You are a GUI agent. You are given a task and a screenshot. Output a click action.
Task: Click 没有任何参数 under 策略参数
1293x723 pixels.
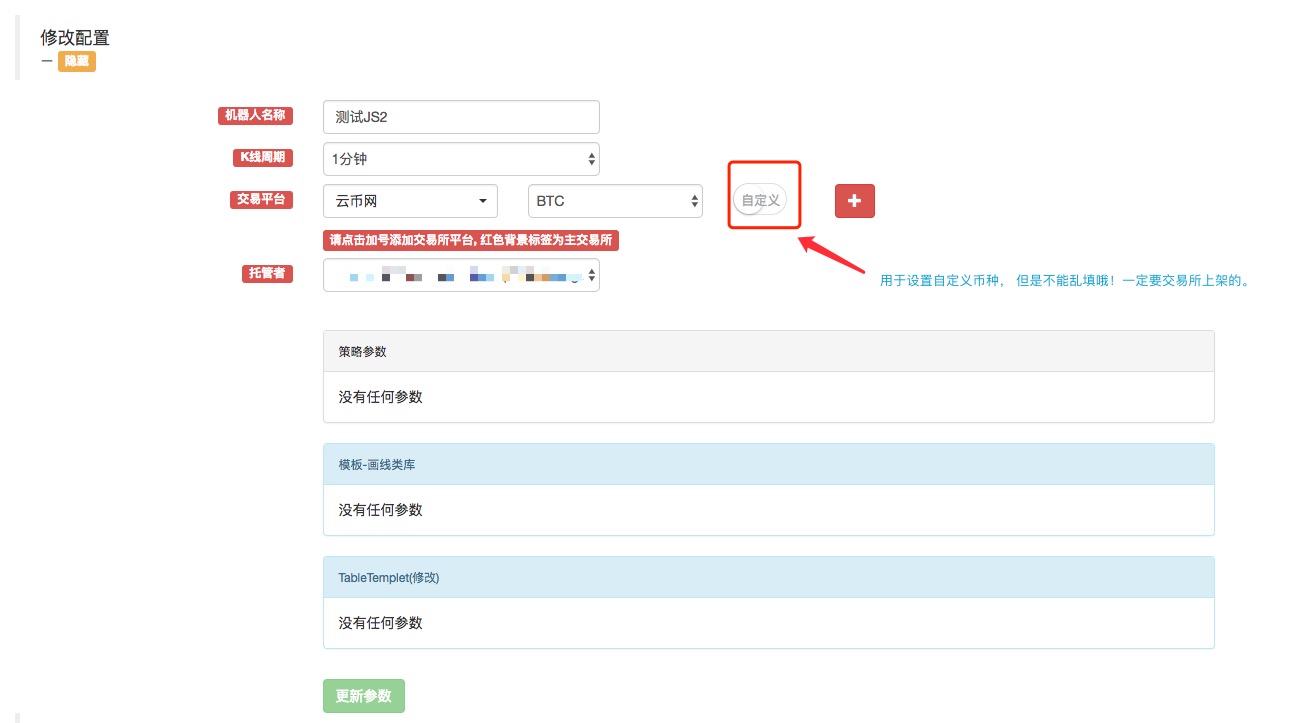point(380,397)
